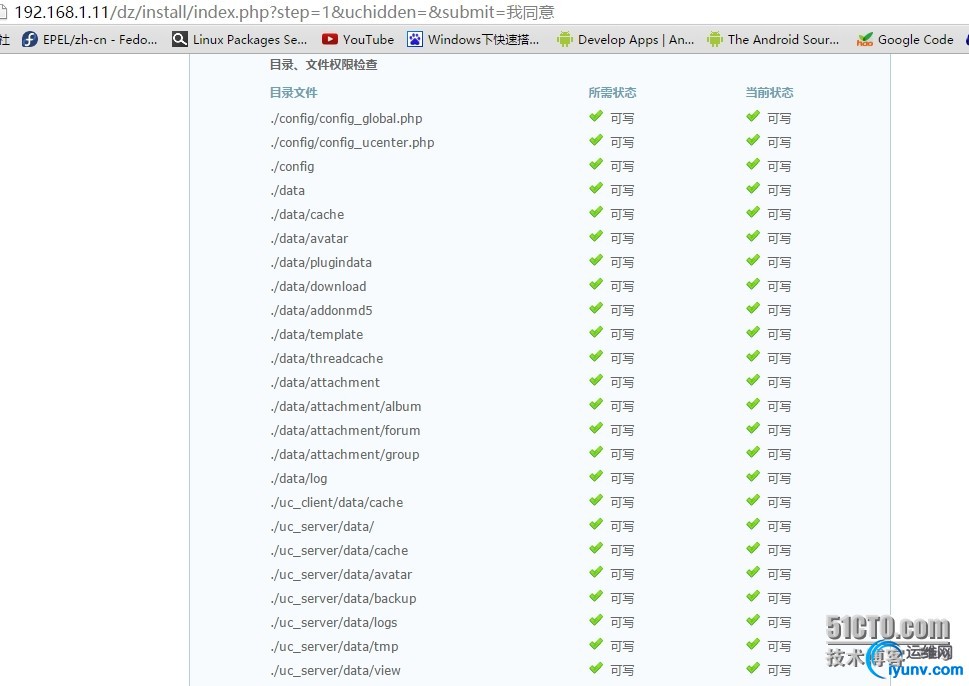Click the Android robot icon for Develop Apps

click(564, 40)
